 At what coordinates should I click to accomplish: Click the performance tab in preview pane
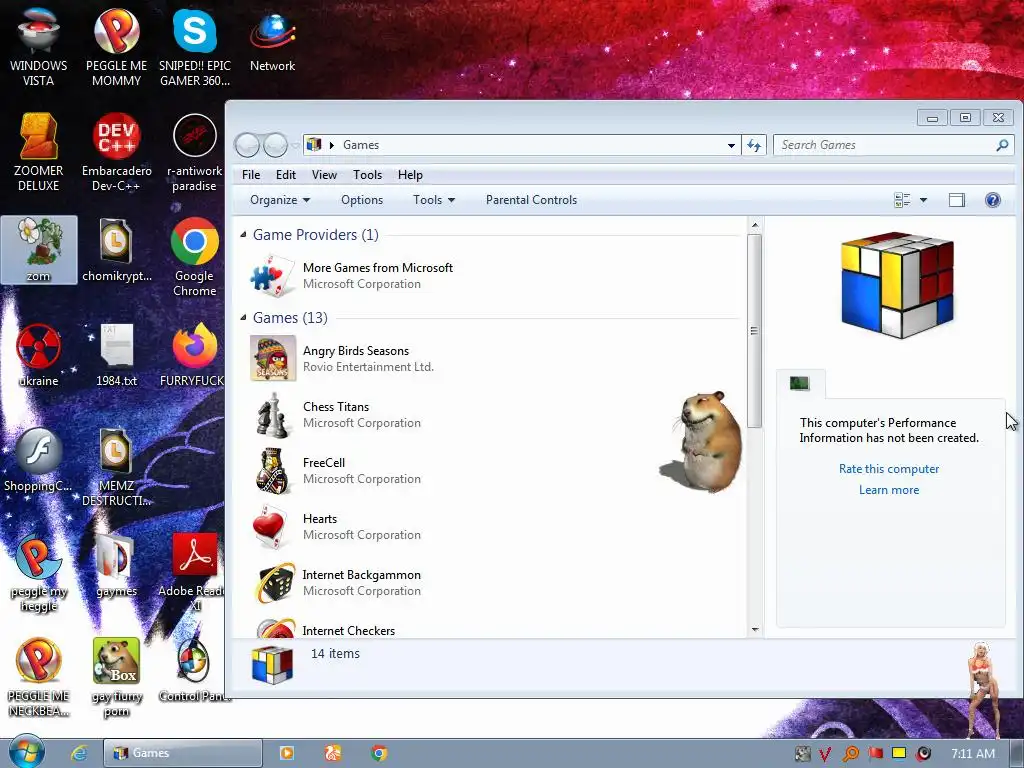click(800, 383)
